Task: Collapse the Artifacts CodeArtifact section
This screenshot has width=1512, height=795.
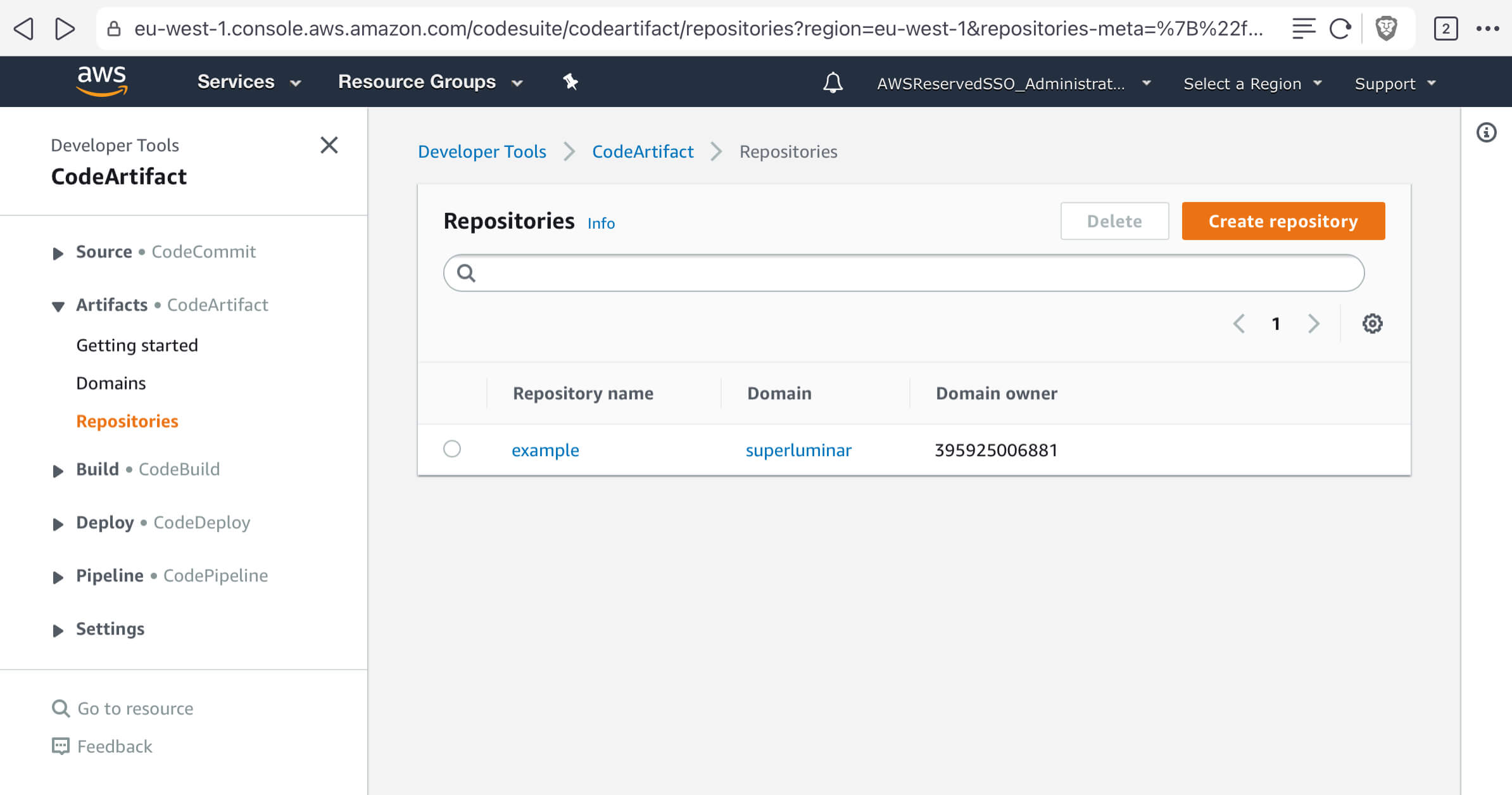Action: 58,306
